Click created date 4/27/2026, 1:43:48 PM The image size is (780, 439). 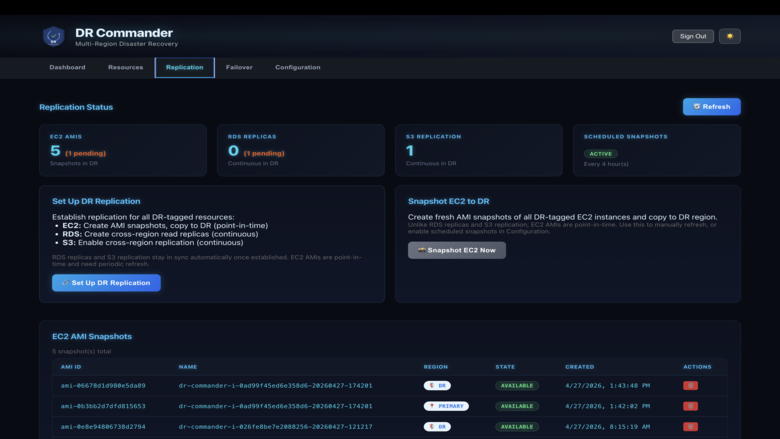(x=607, y=386)
